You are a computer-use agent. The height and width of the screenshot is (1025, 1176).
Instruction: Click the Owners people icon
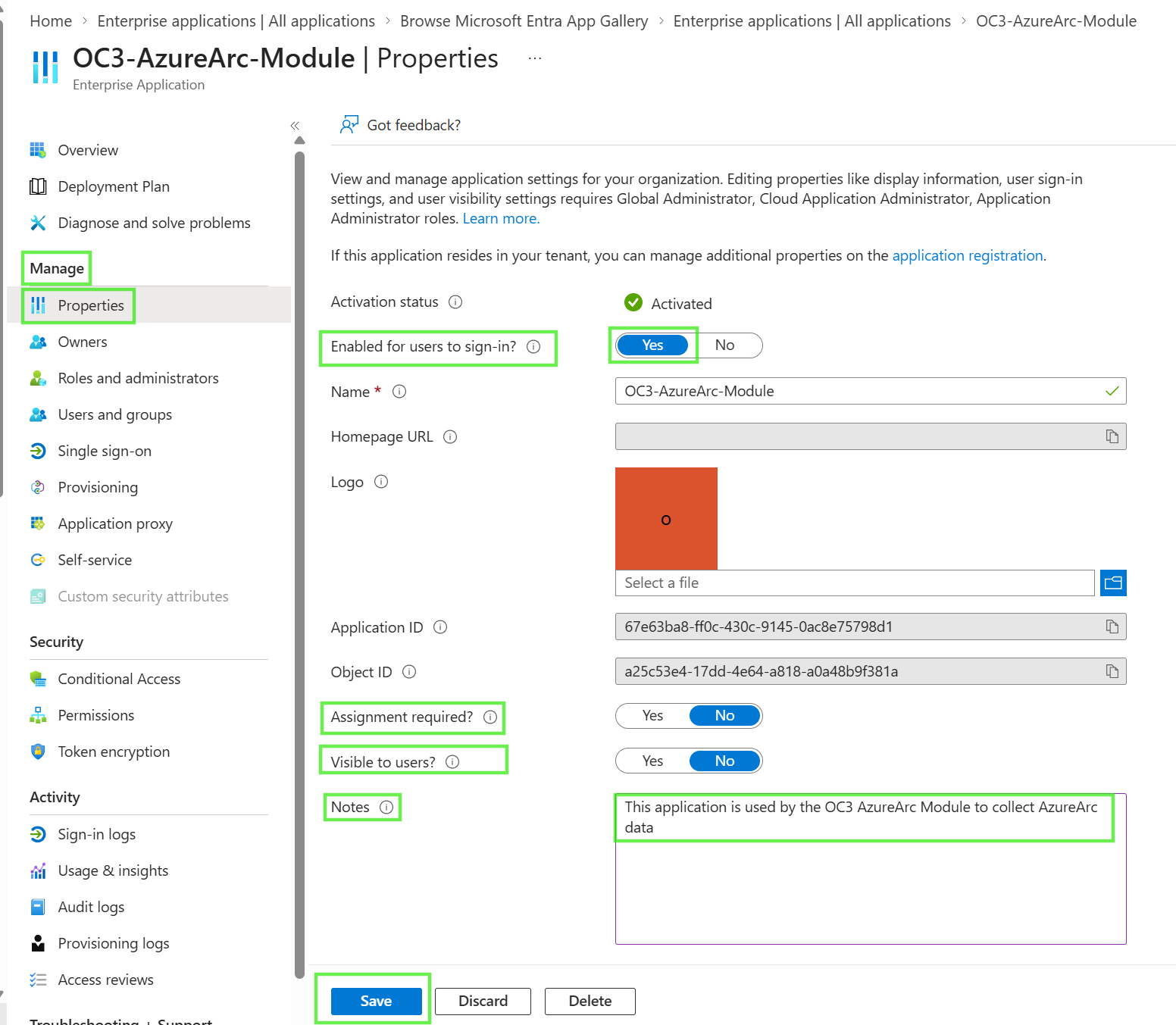38,342
